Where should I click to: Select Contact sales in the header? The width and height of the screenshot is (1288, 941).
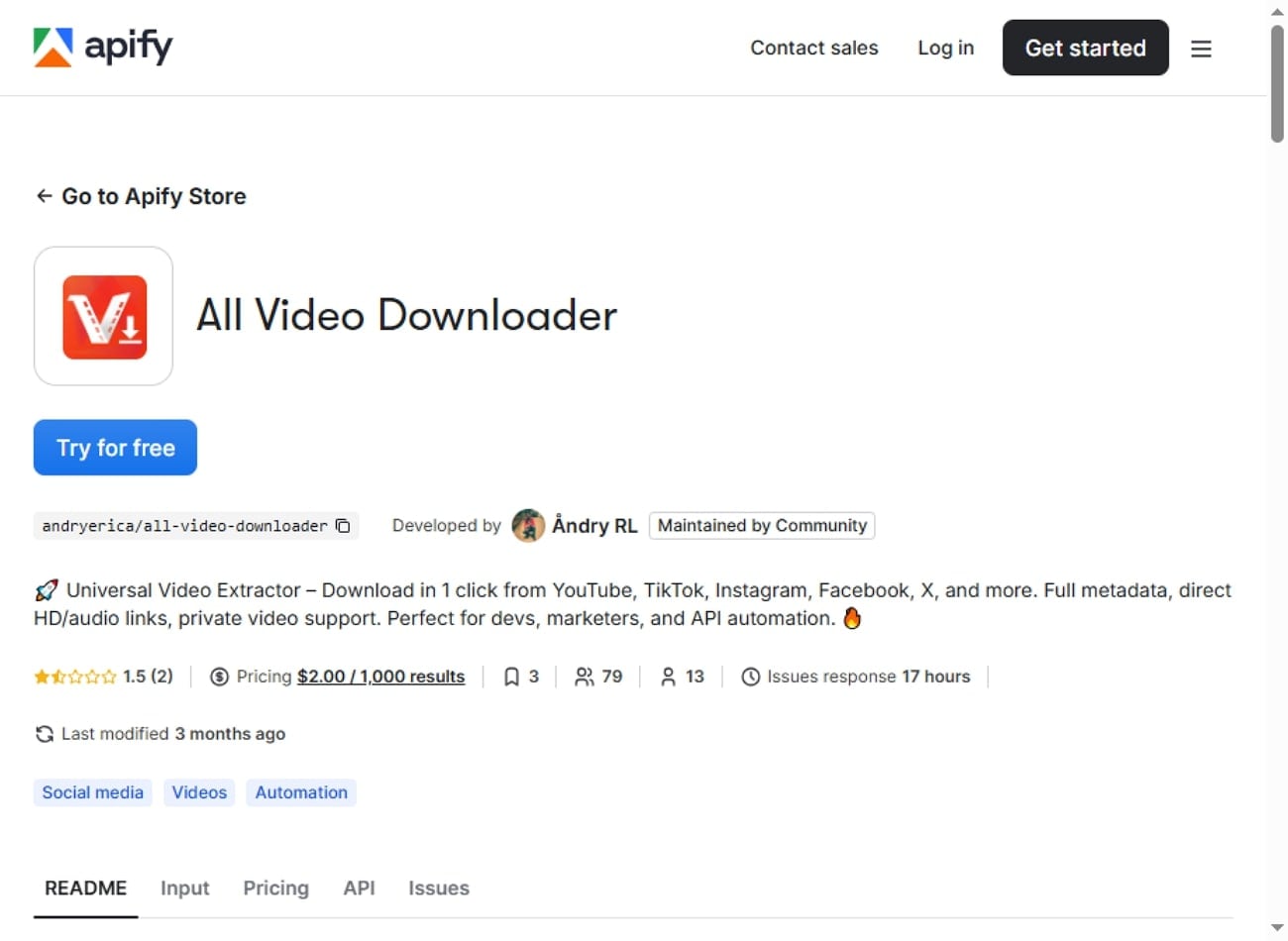click(x=813, y=48)
